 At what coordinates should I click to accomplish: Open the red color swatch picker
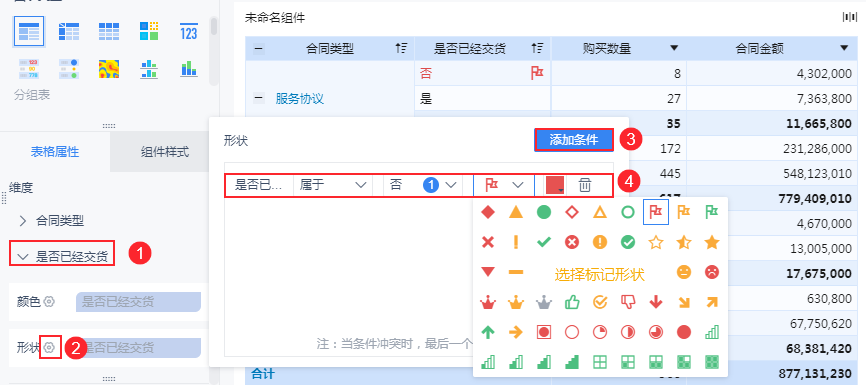tap(555, 185)
